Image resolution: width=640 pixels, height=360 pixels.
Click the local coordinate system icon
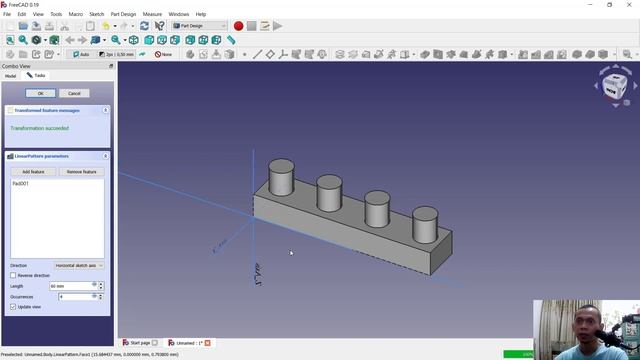pyautogui.click(x=283, y=54)
